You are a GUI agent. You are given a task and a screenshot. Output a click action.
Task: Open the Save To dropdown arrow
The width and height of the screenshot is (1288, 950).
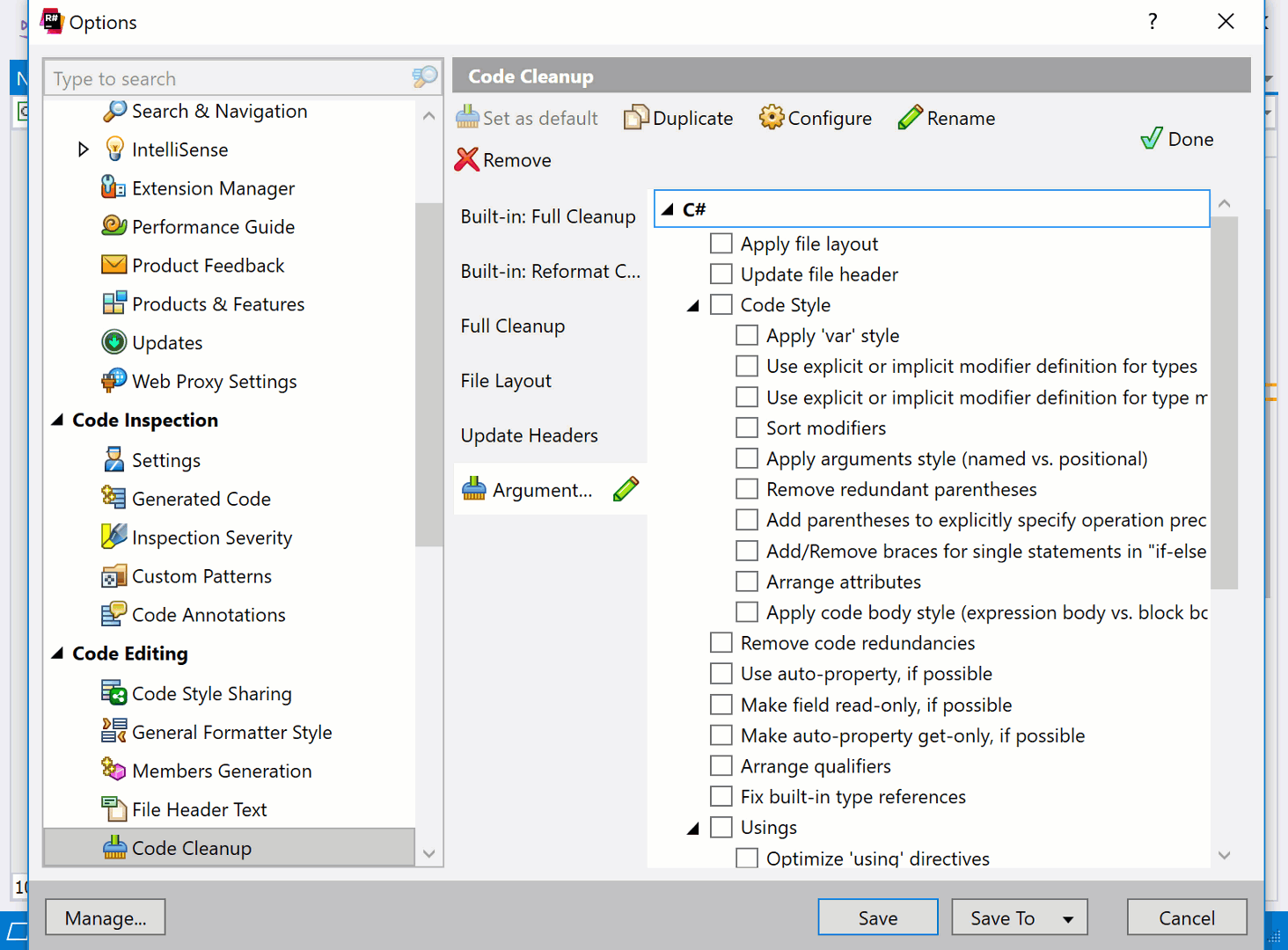point(1068,918)
